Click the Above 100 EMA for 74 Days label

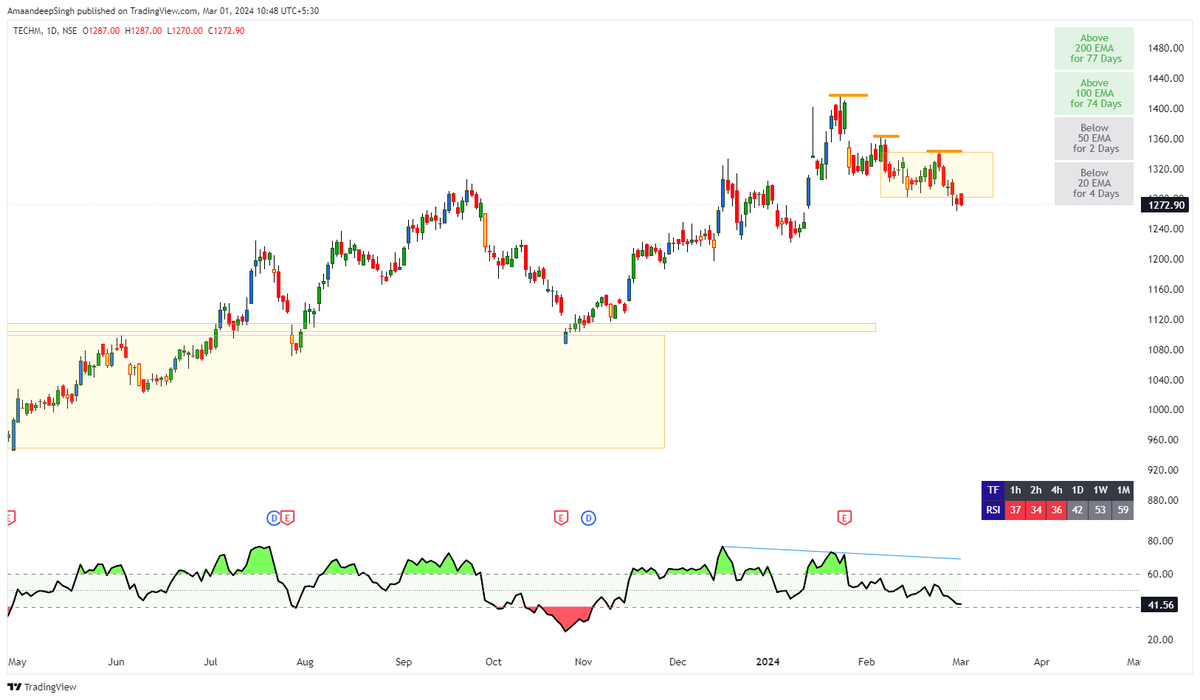coord(1094,92)
